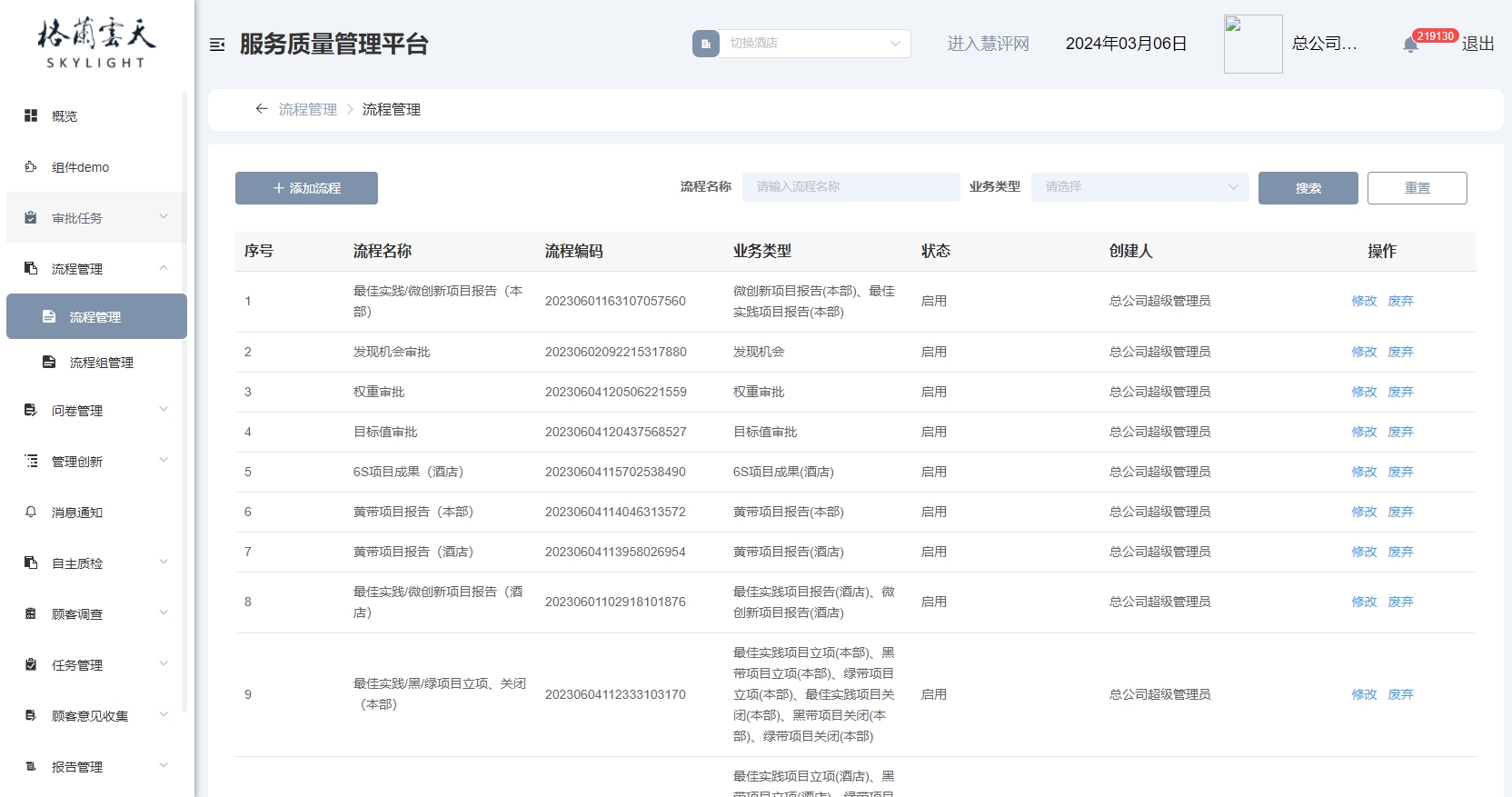Click the 流程管理 parent menu icon
Viewport: 1512px width, 797px height.
pos(31,268)
